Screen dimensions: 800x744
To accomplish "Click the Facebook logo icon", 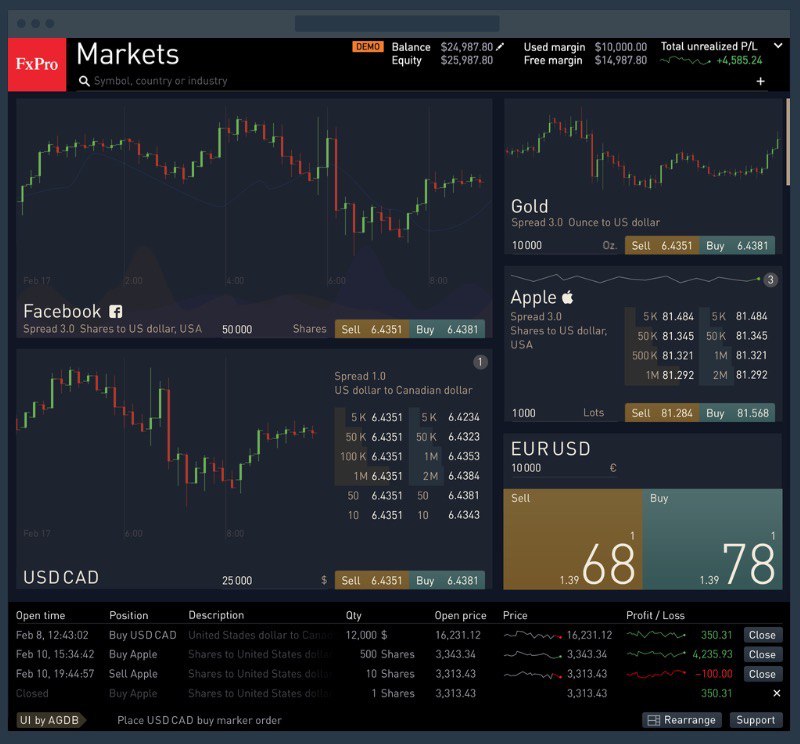I will coord(116,311).
